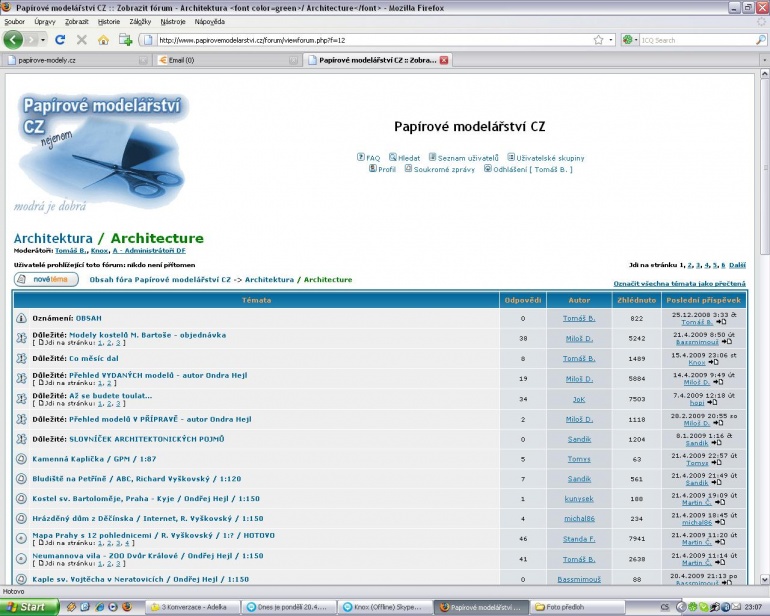Click last-post arrow icon in OBSAH row
This screenshot has width=770, height=616.
[x=721, y=322]
